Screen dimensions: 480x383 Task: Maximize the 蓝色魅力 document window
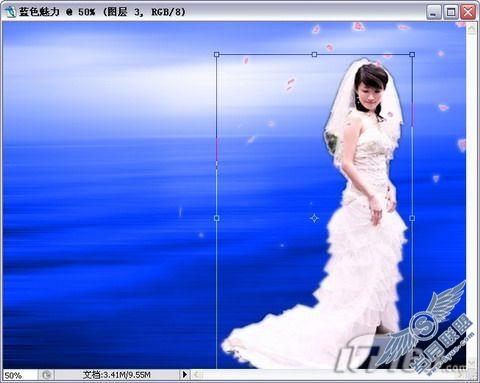point(451,13)
